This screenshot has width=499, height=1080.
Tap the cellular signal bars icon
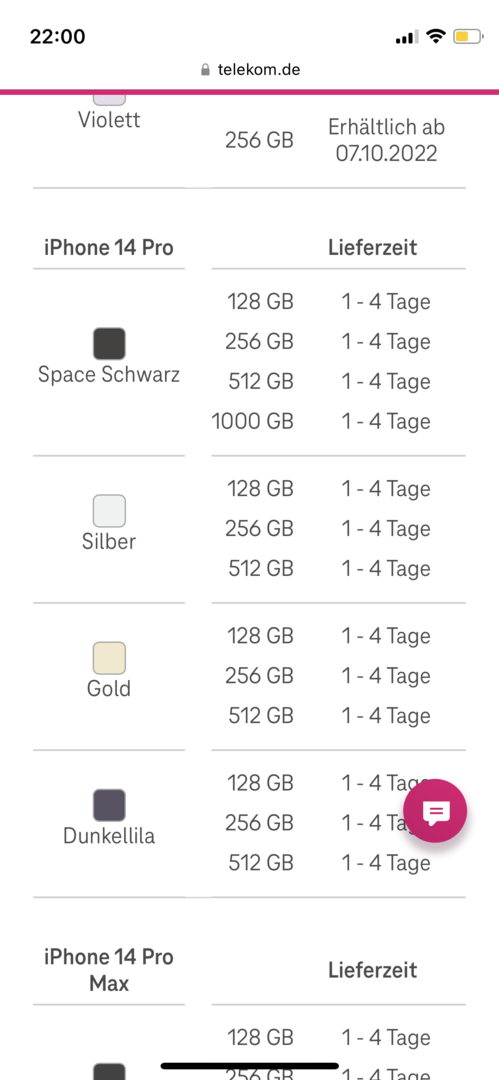(x=407, y=37)
